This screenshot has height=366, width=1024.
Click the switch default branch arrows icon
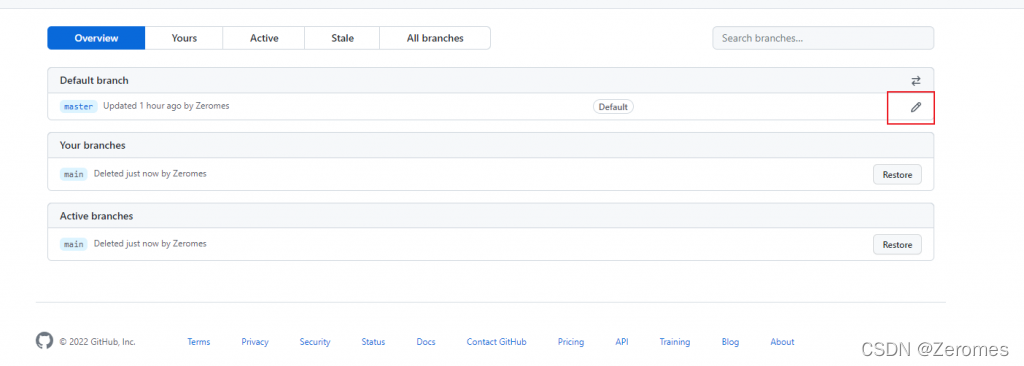pos(916,81)
